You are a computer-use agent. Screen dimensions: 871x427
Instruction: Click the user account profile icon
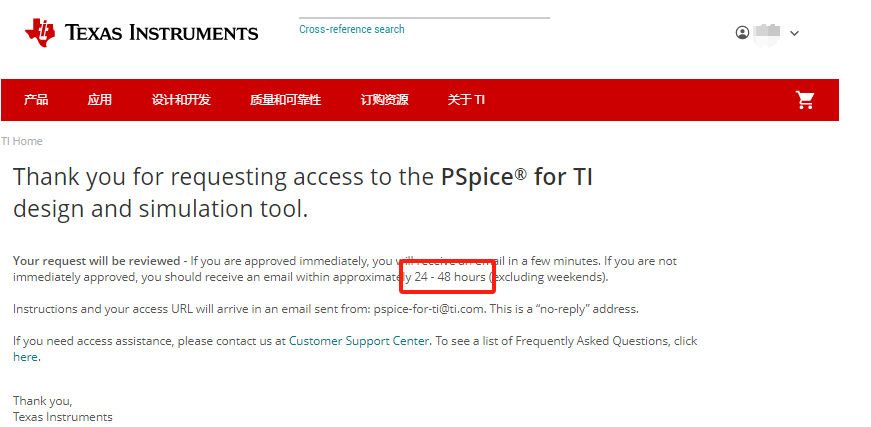click(742, 33)
